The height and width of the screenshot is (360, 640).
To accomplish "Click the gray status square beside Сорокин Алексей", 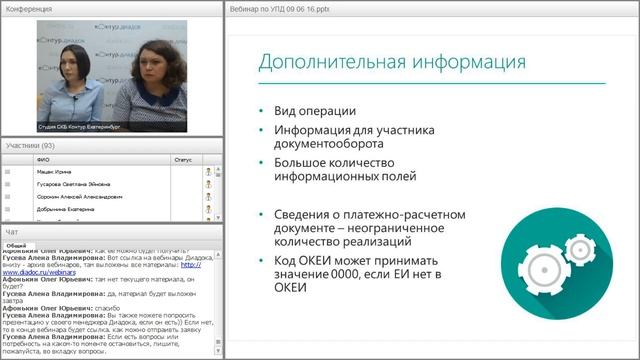I will tap(7, 197).
